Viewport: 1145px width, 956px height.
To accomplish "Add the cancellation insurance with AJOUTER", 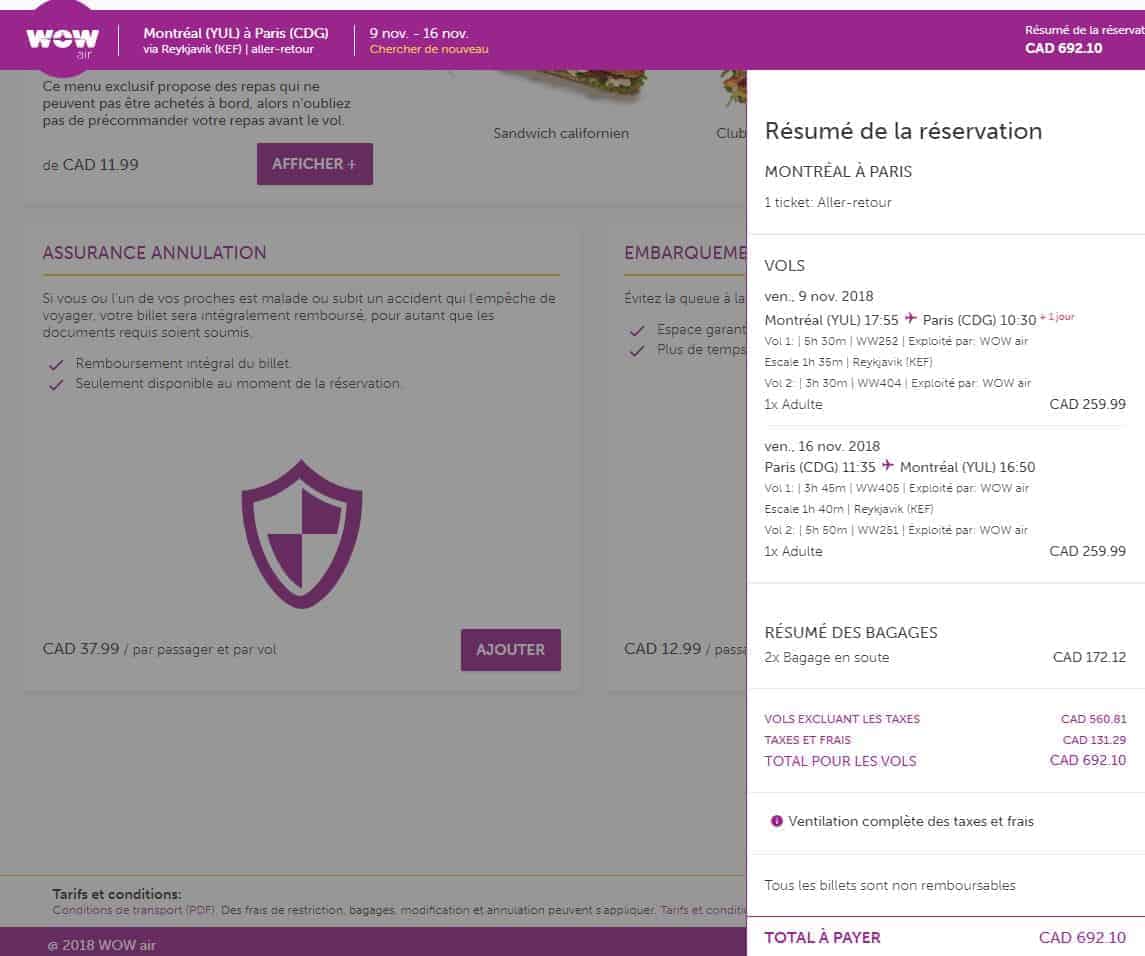I will tap(510, 650).
